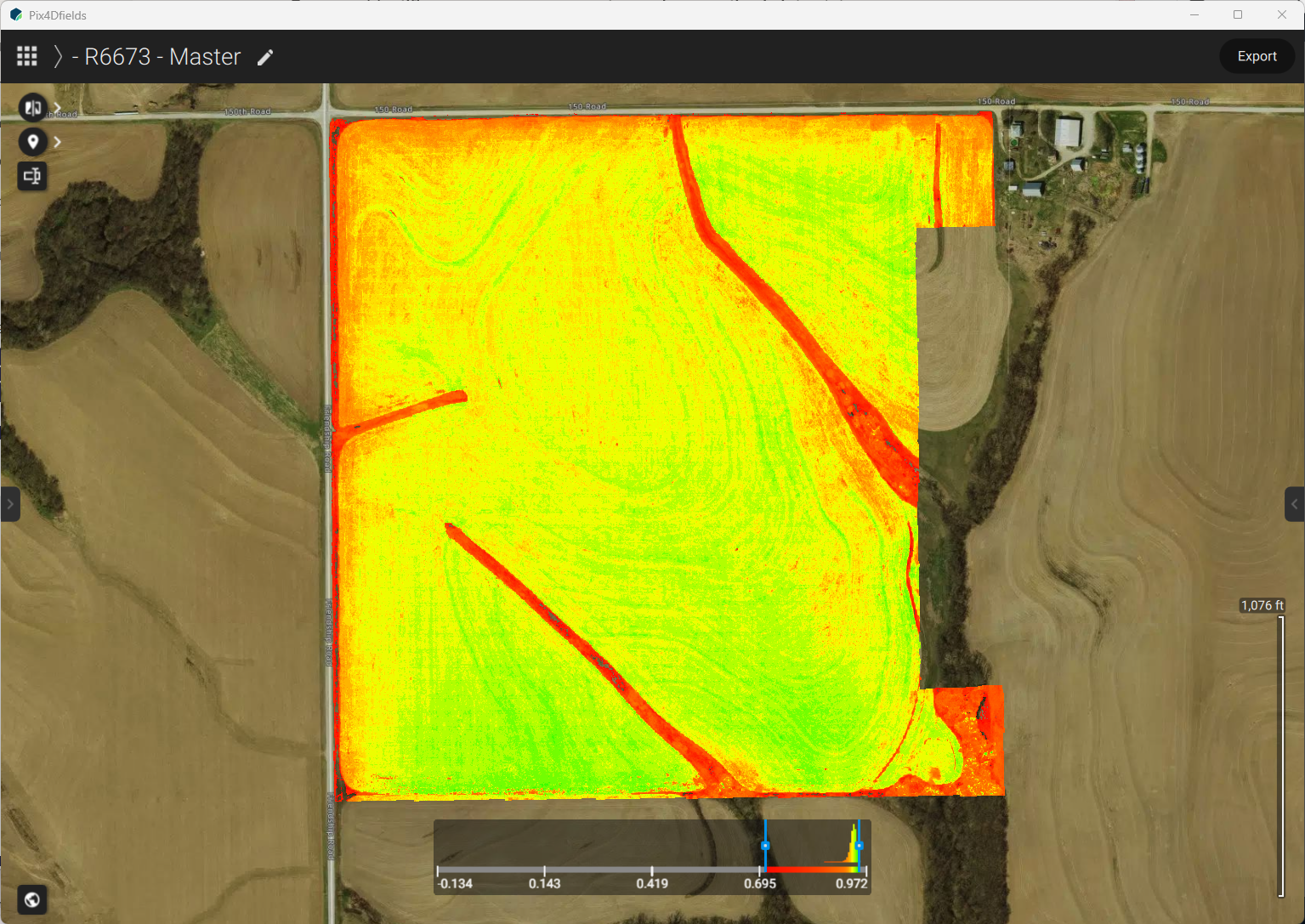Click the apps grid icon in the top bar
The image size is (1305, 924).
tap(26, 56)
